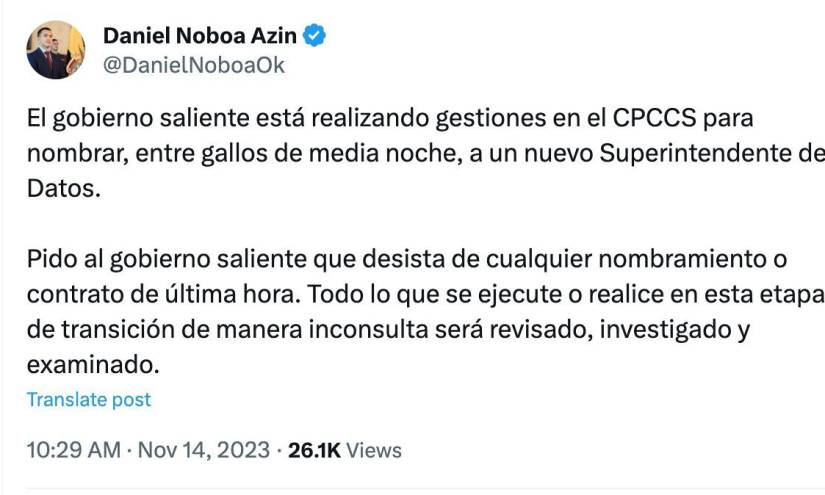Open the 26.1K Views count
The width and height of the screenshot is (825, 495).
click(x=345, y=450)
